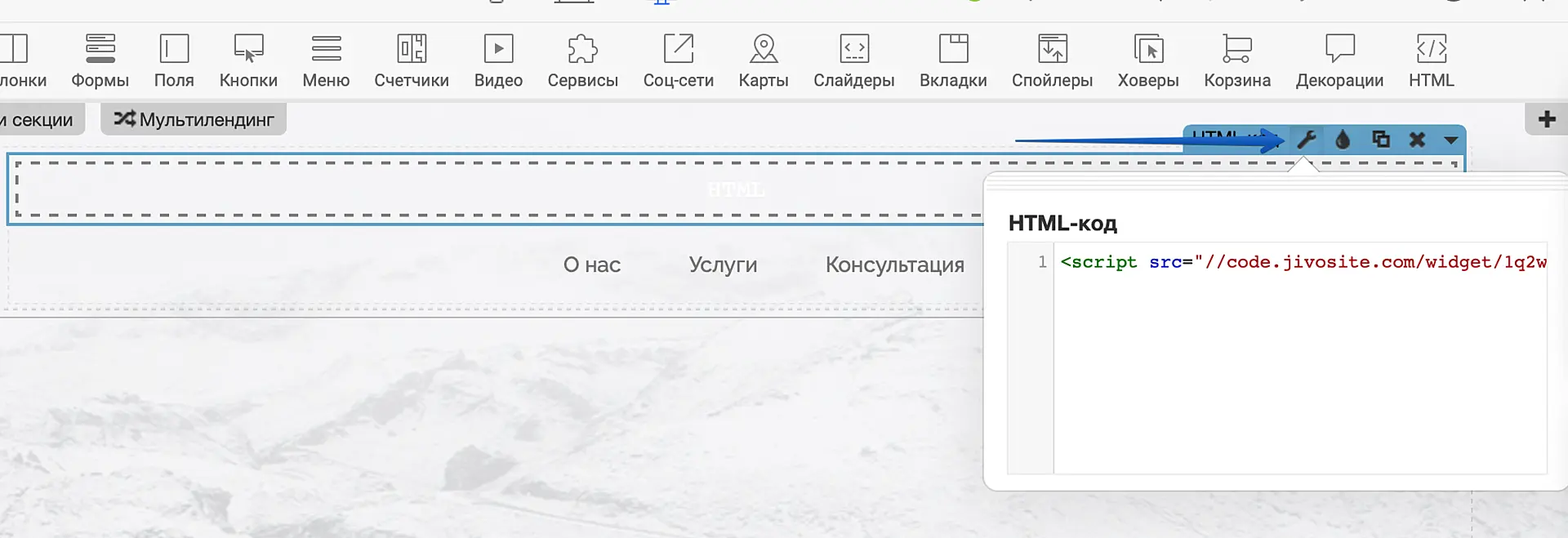Open the Вкладки widget category
Image resolution: width=1568 pixels, height=538 pixels.
[953, 60]
